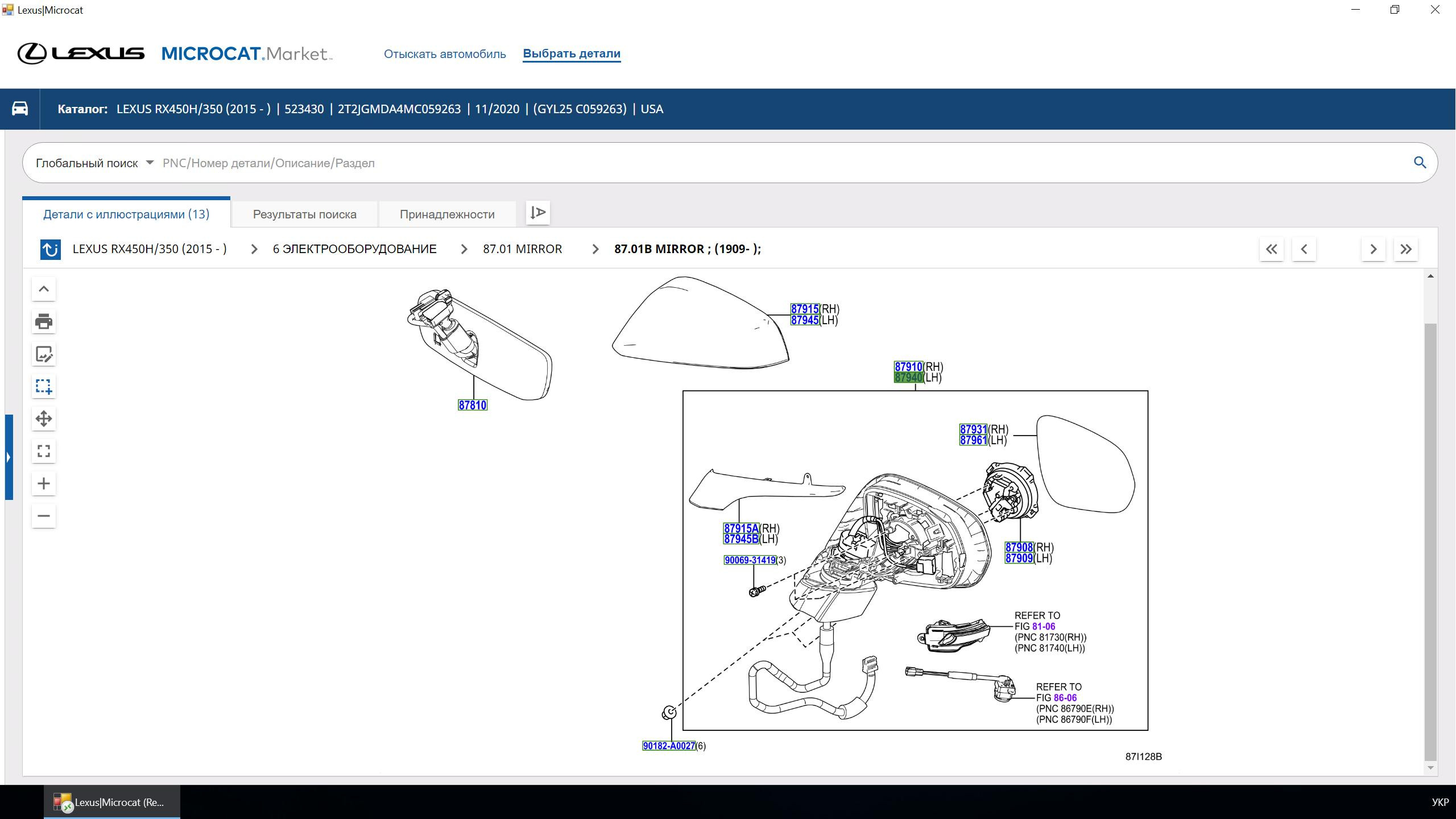Toggle the parts list layout button
This screenshot has width=1456, height=819.
coord(537,213)
